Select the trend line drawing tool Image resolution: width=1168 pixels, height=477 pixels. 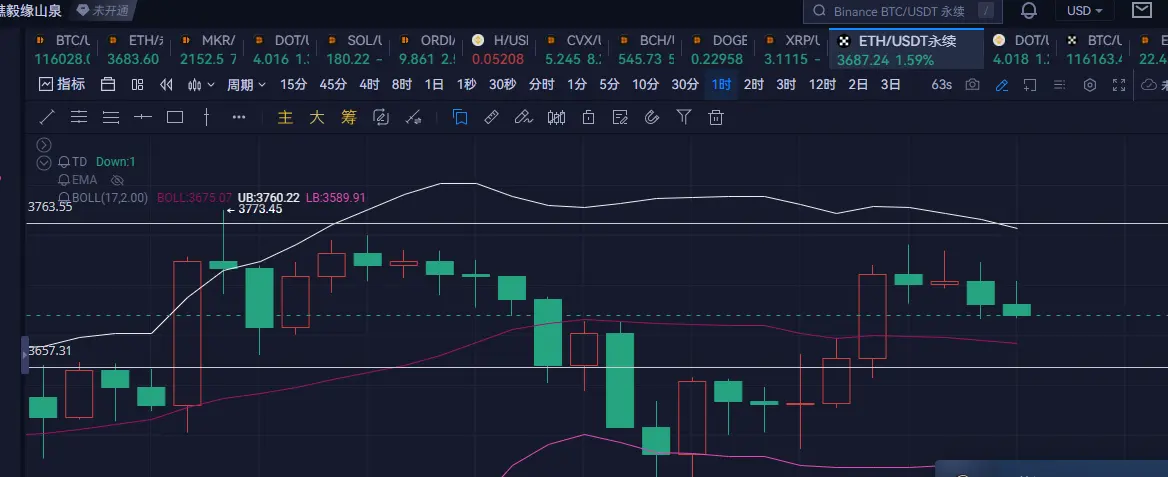pyautogui.click(x=46, y=117)
